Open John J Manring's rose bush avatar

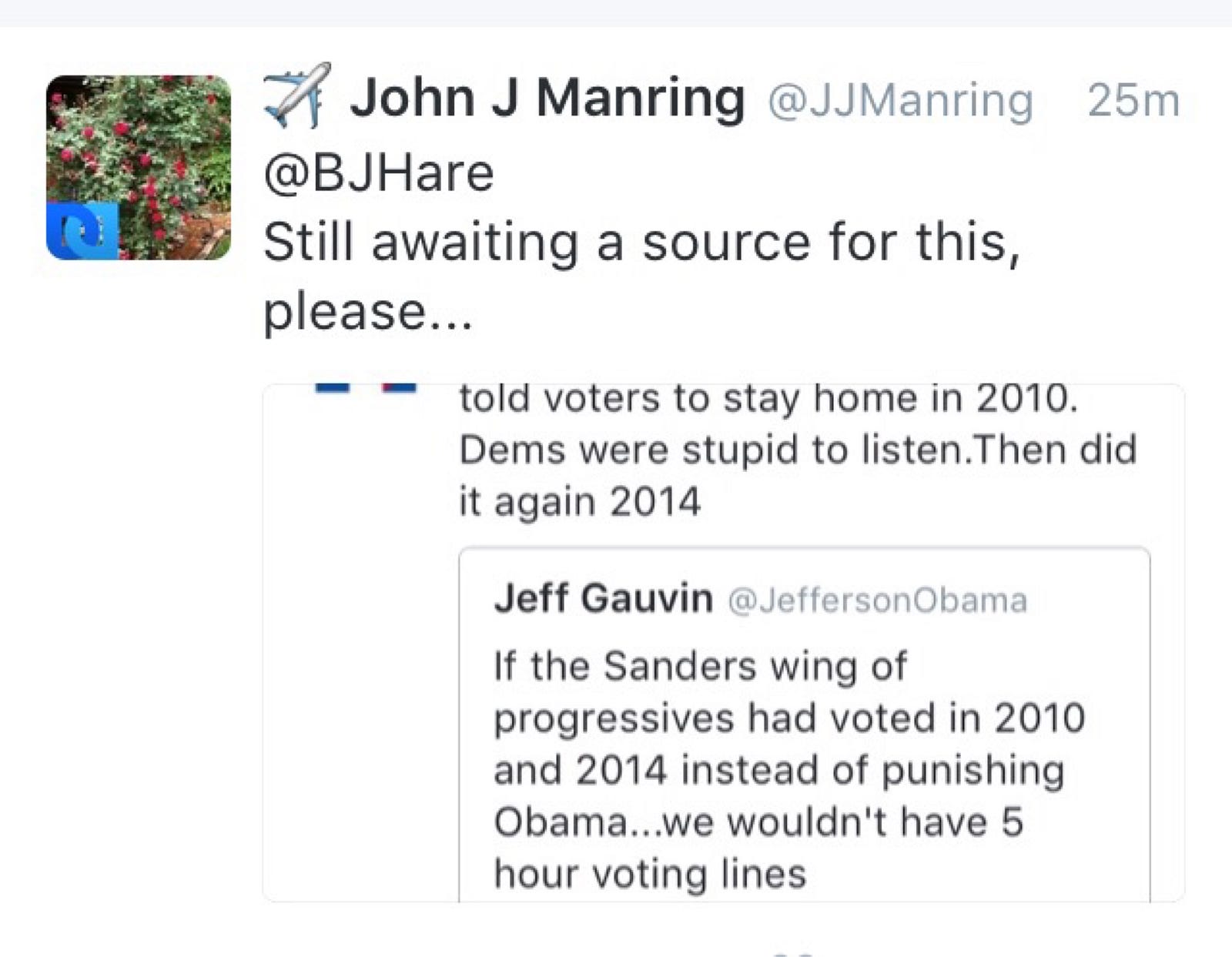coord(139,167)
